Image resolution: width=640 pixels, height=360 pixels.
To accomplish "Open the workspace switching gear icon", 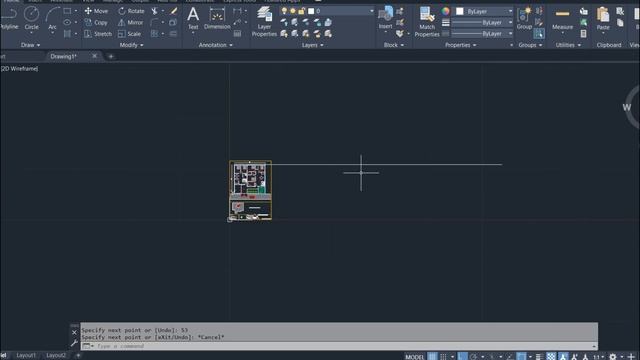I will [x=612, y=357].
